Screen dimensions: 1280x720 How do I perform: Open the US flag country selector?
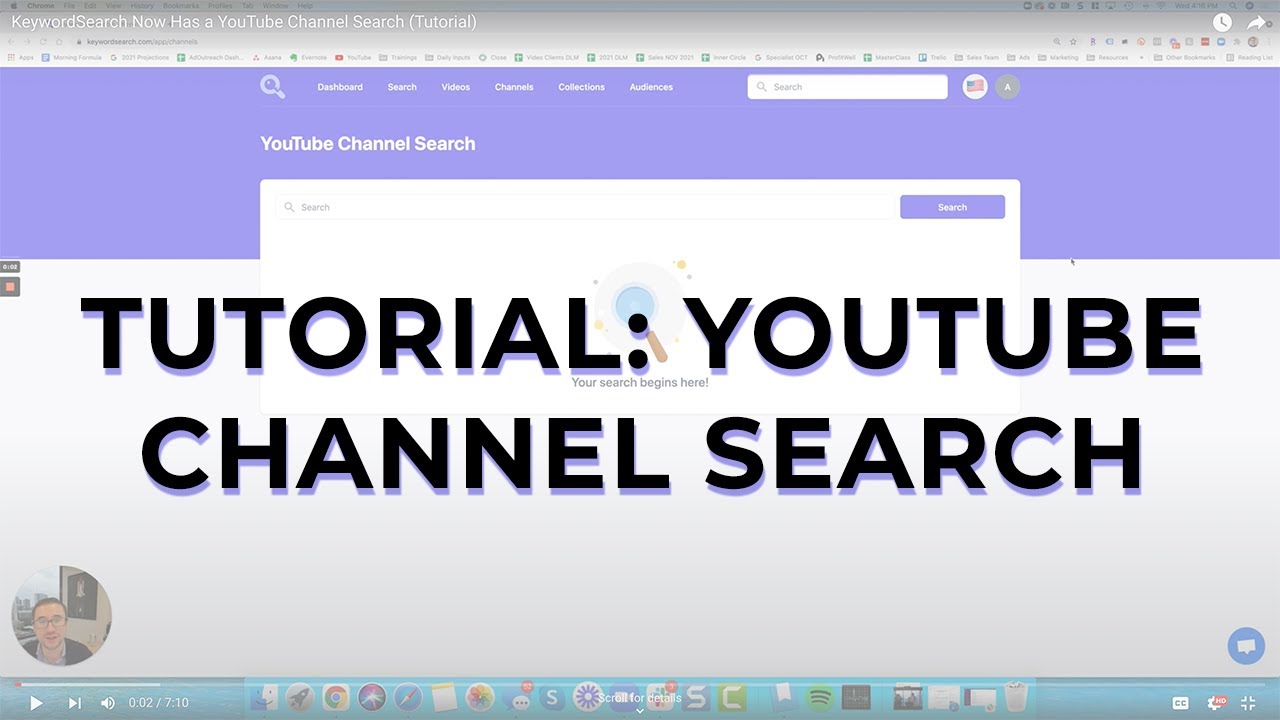(x=975, y=87)
